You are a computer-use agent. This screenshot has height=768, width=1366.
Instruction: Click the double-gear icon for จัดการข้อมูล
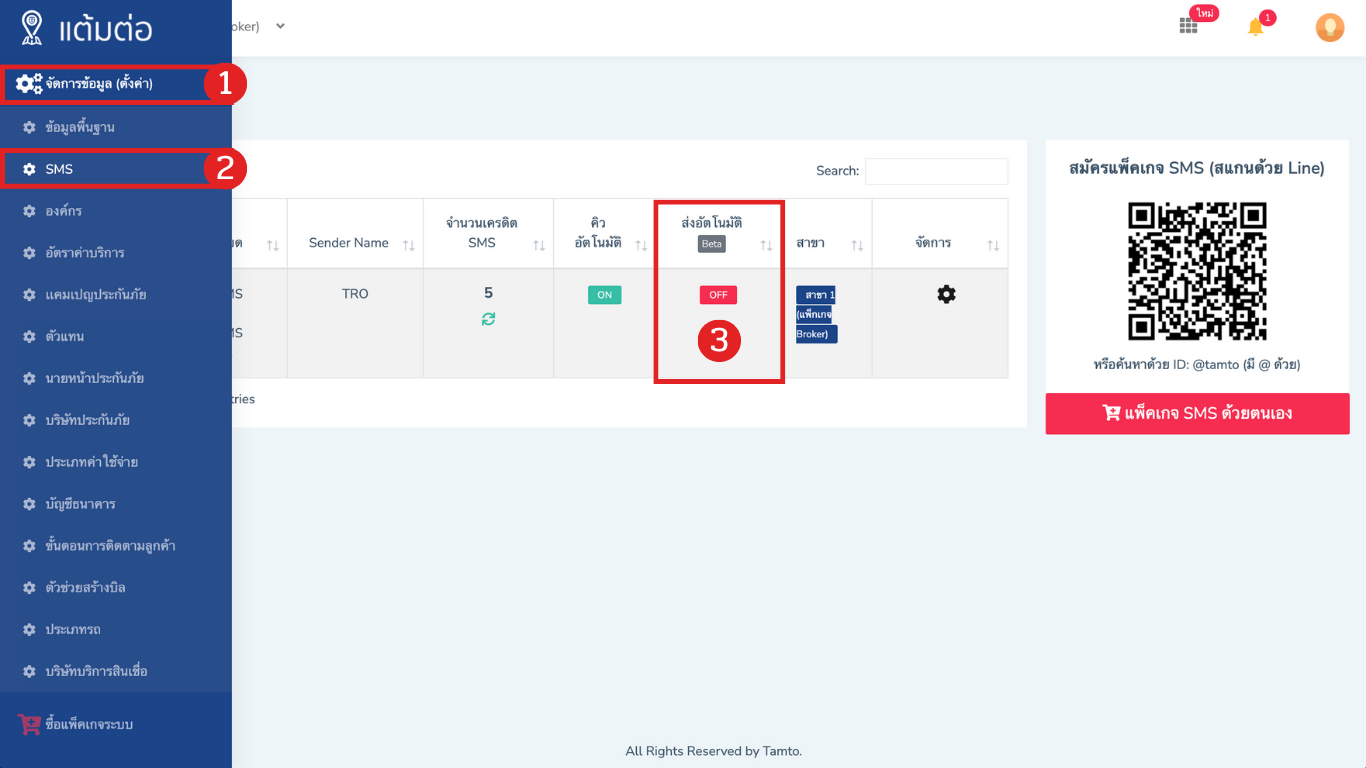point(29,84)
